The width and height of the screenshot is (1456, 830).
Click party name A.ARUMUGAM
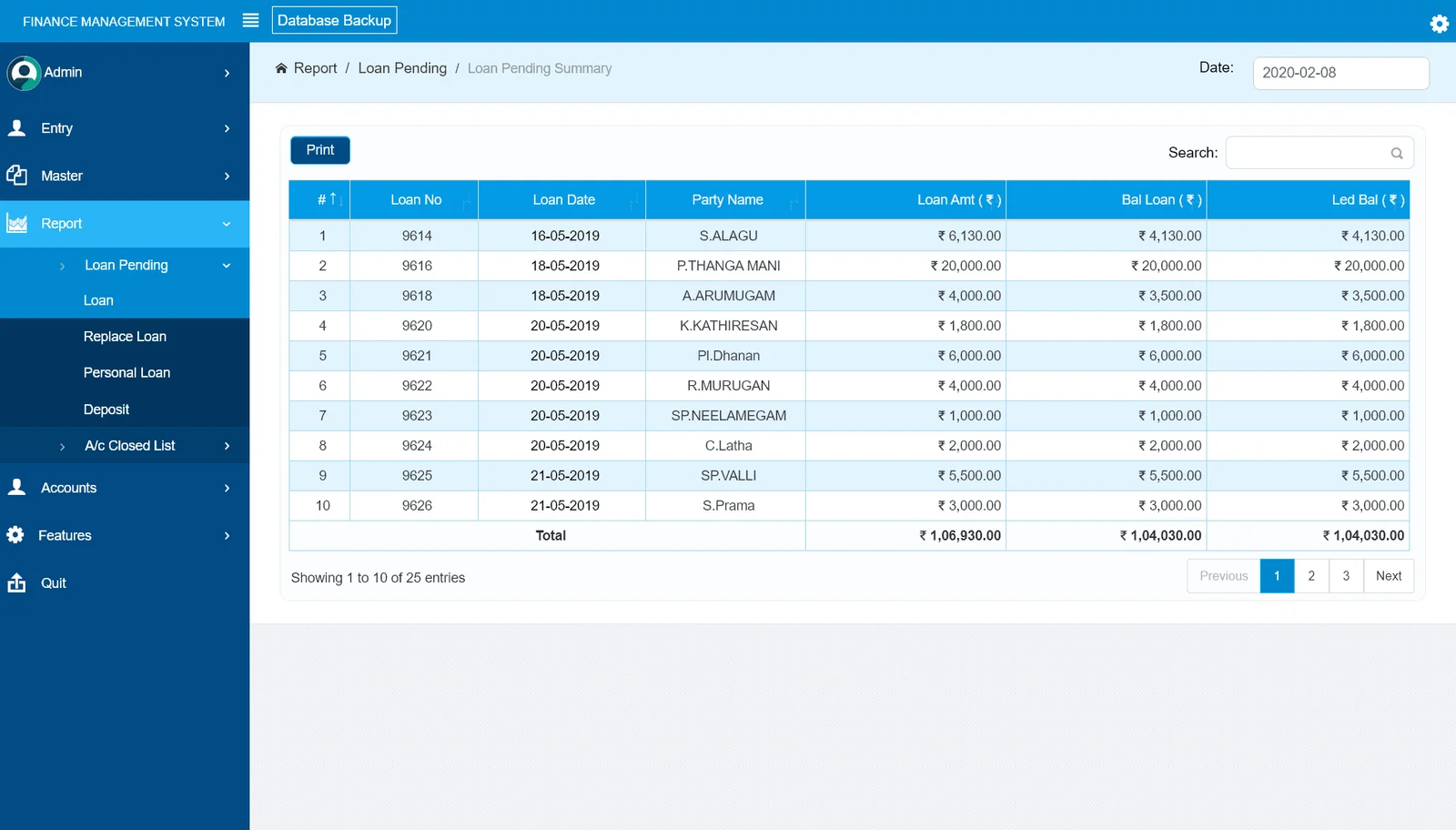[x=728, y=296]
